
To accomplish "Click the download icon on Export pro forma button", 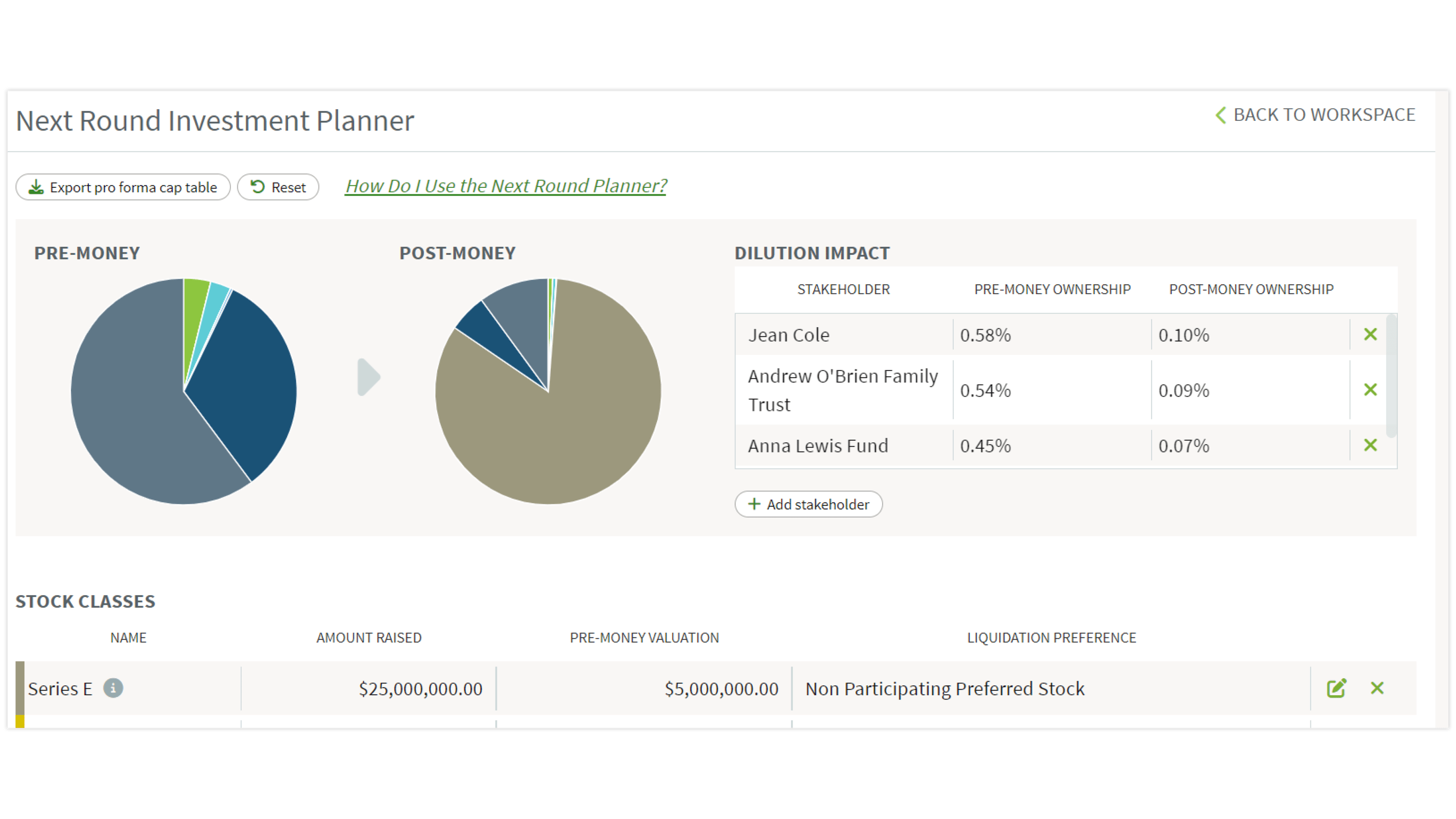I will pyautogui.click(x=36, y=187).
